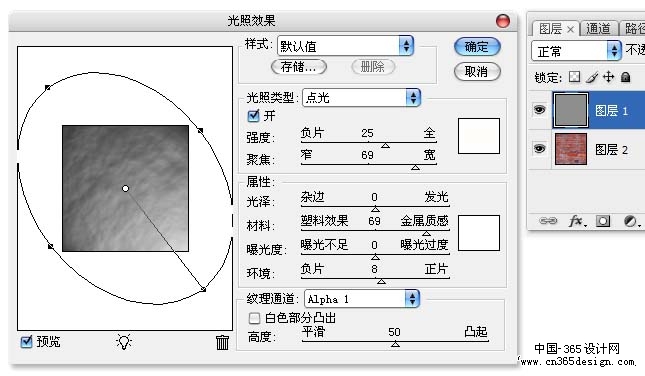Click the 取消 cancel button

click(477, 72)
